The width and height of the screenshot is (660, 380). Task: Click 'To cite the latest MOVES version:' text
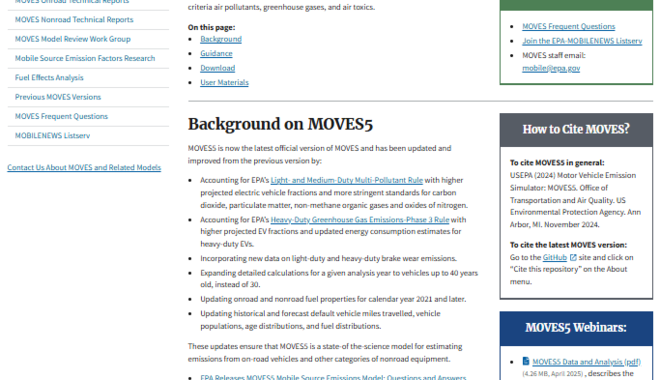point(568,245)
